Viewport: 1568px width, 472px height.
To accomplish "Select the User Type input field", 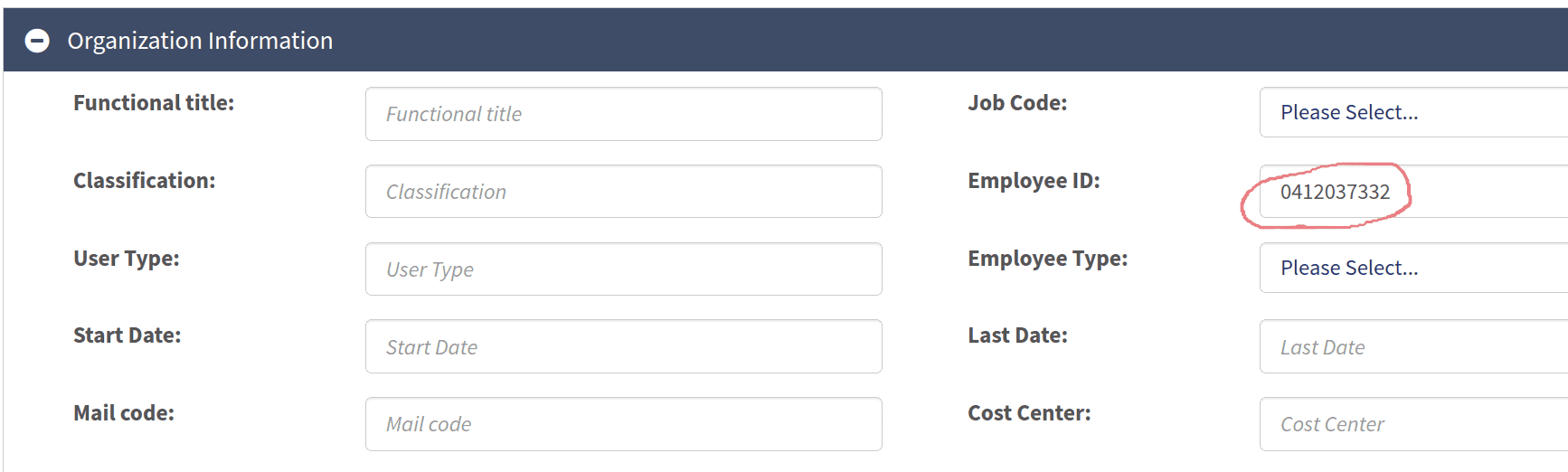I will click(x=623, y=269).
